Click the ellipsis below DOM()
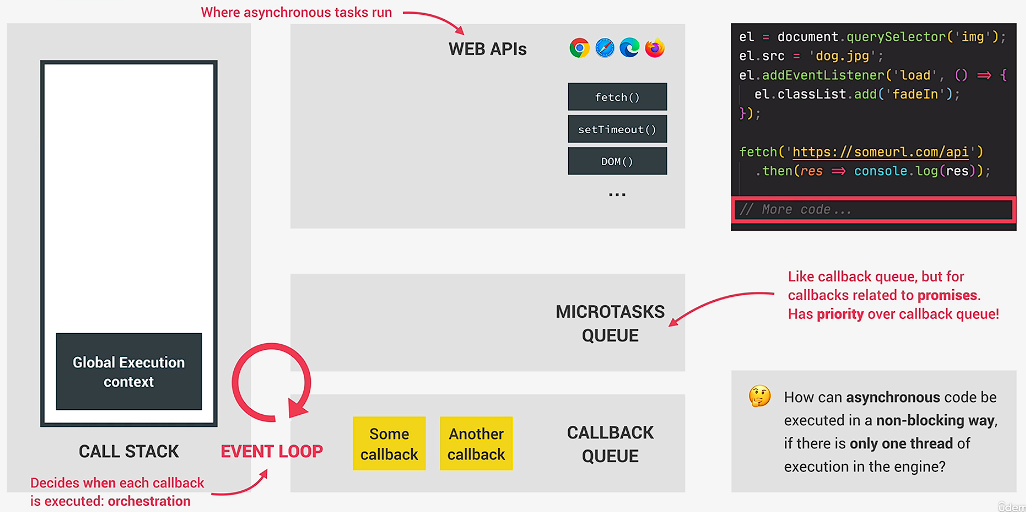The width and height of the screenshot is (1026, 512). pyautogui.click(x=617, y=193)
